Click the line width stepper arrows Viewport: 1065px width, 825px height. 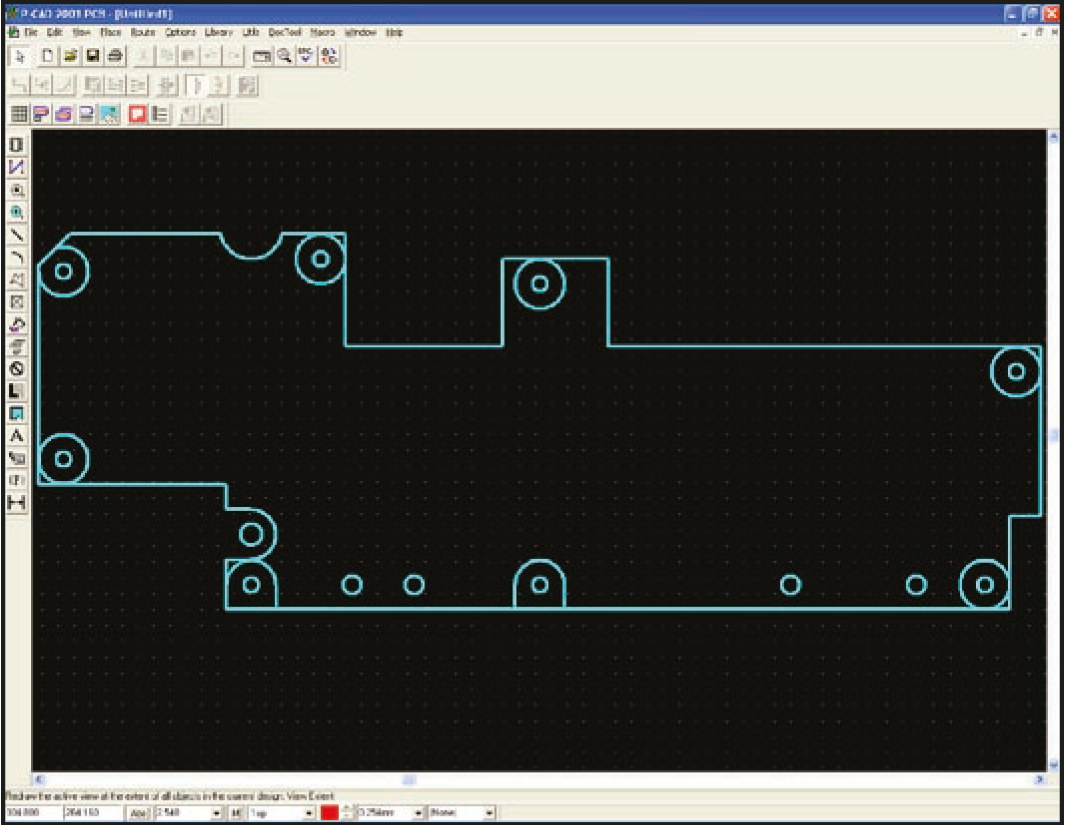pyautogui.click(x=348, y=813)
